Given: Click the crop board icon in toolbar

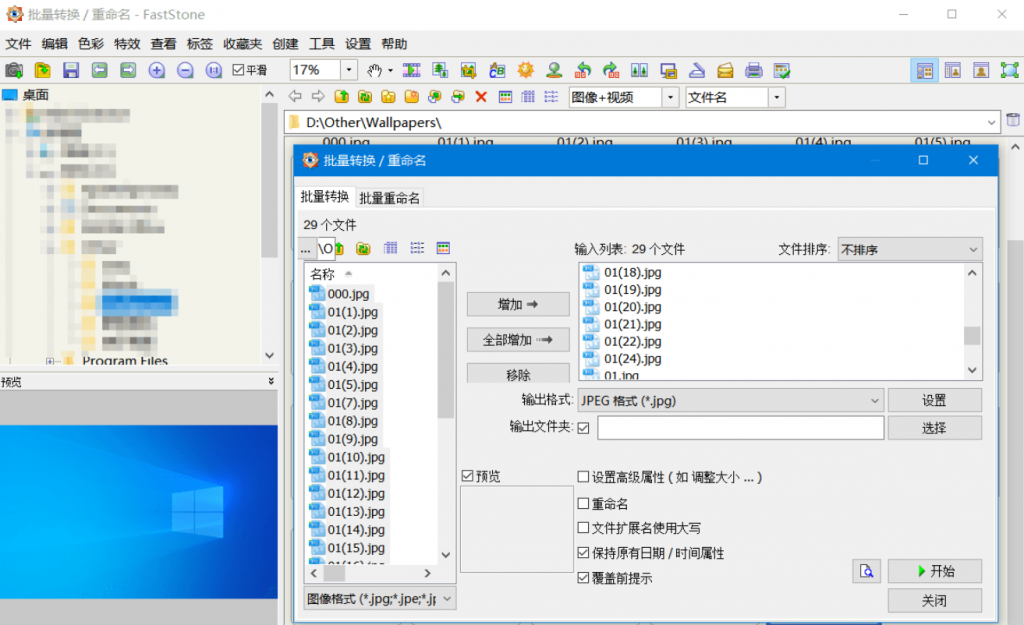Looking at the screenshot, I should pyautogui.click(x=468, y=70).
